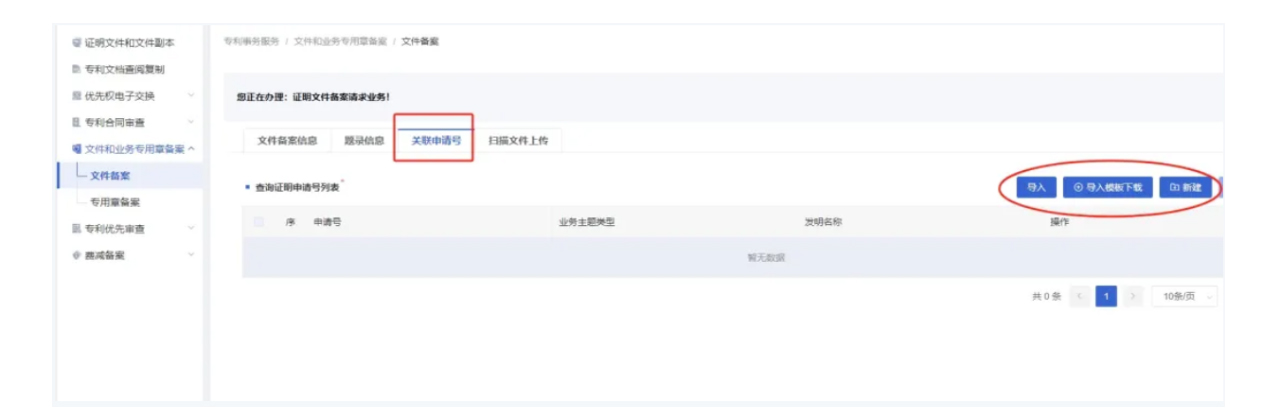The width and height of the screenshot is (1280, 417).
Task: Open the 扫描文件上传 tab
Action: [518, 141]
